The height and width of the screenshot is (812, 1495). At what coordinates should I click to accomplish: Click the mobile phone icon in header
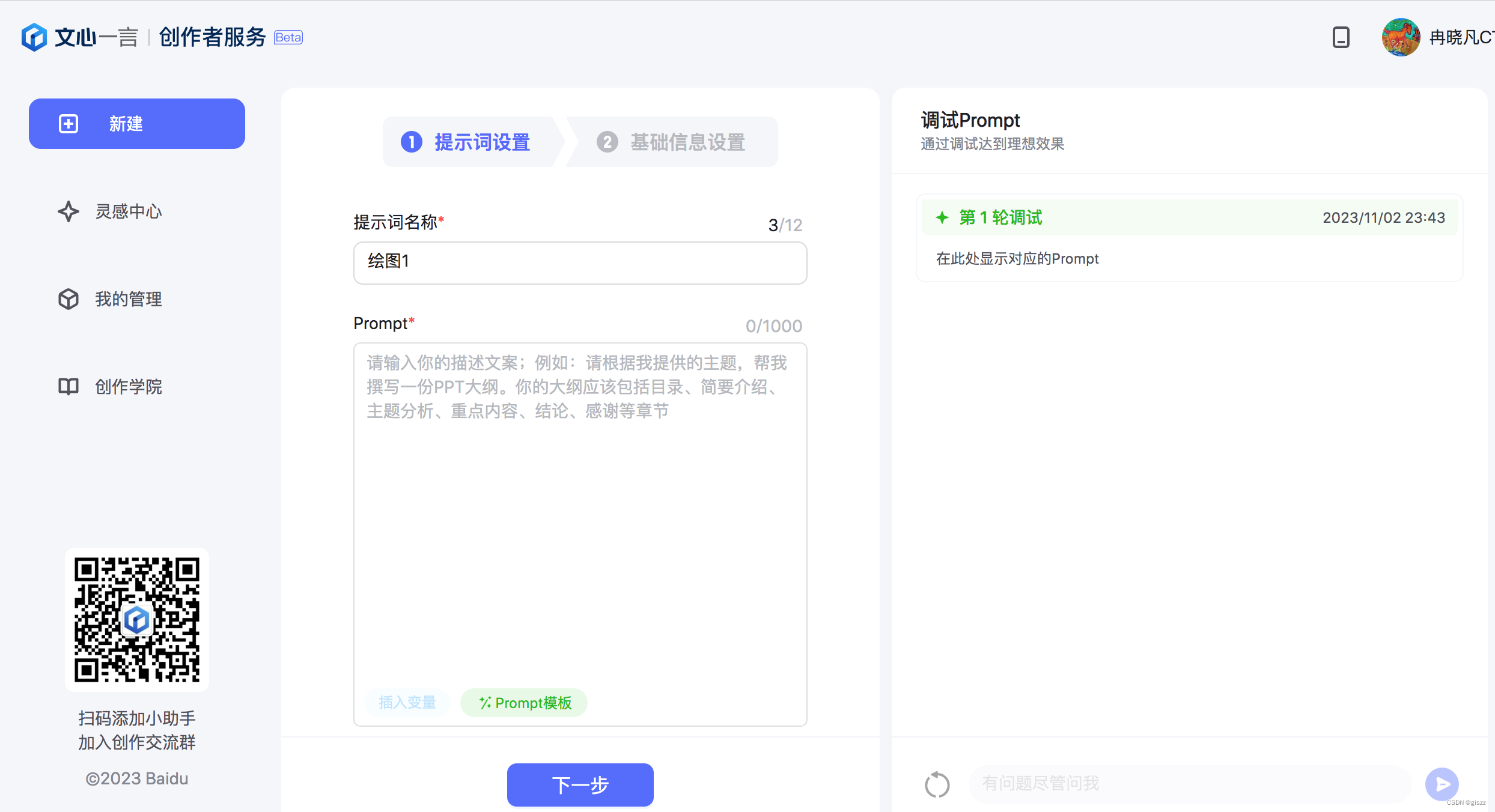point(1341,37)
